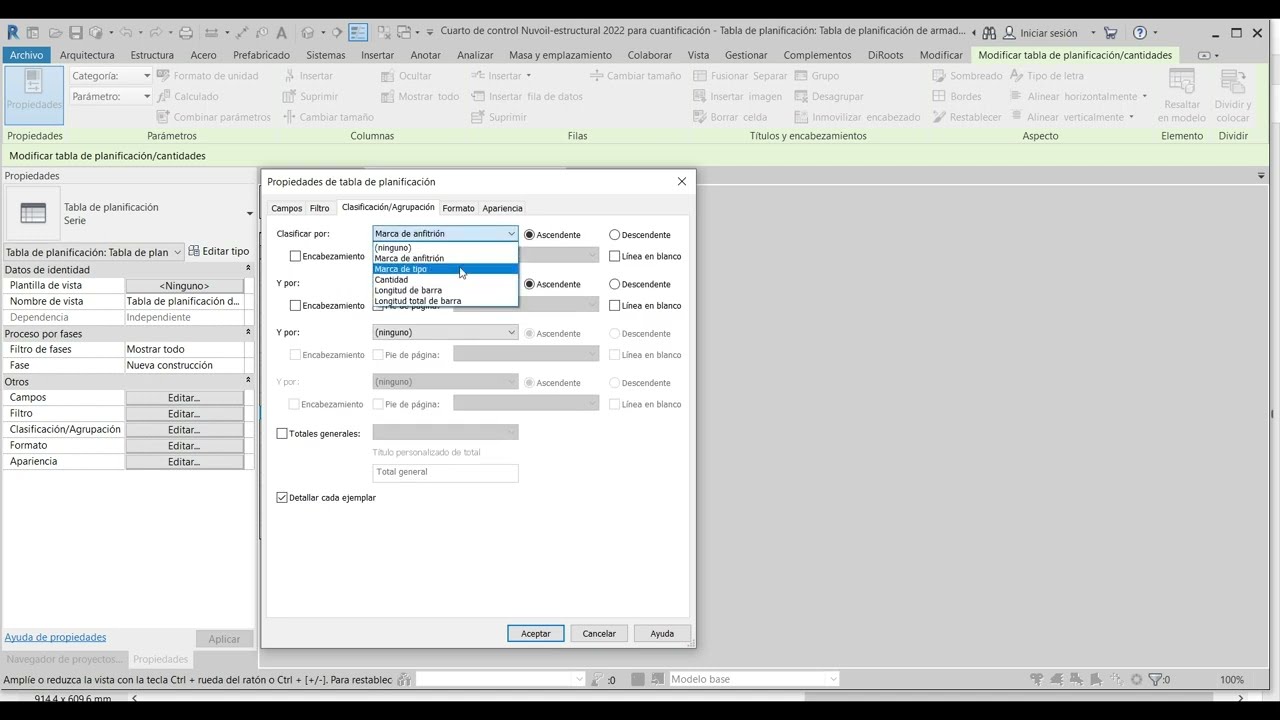Enable Encabezado checkbox under Clasificar por
The width and height of the screenshot is (1280, 720).
pyautogui.click(x=295, y=256)
